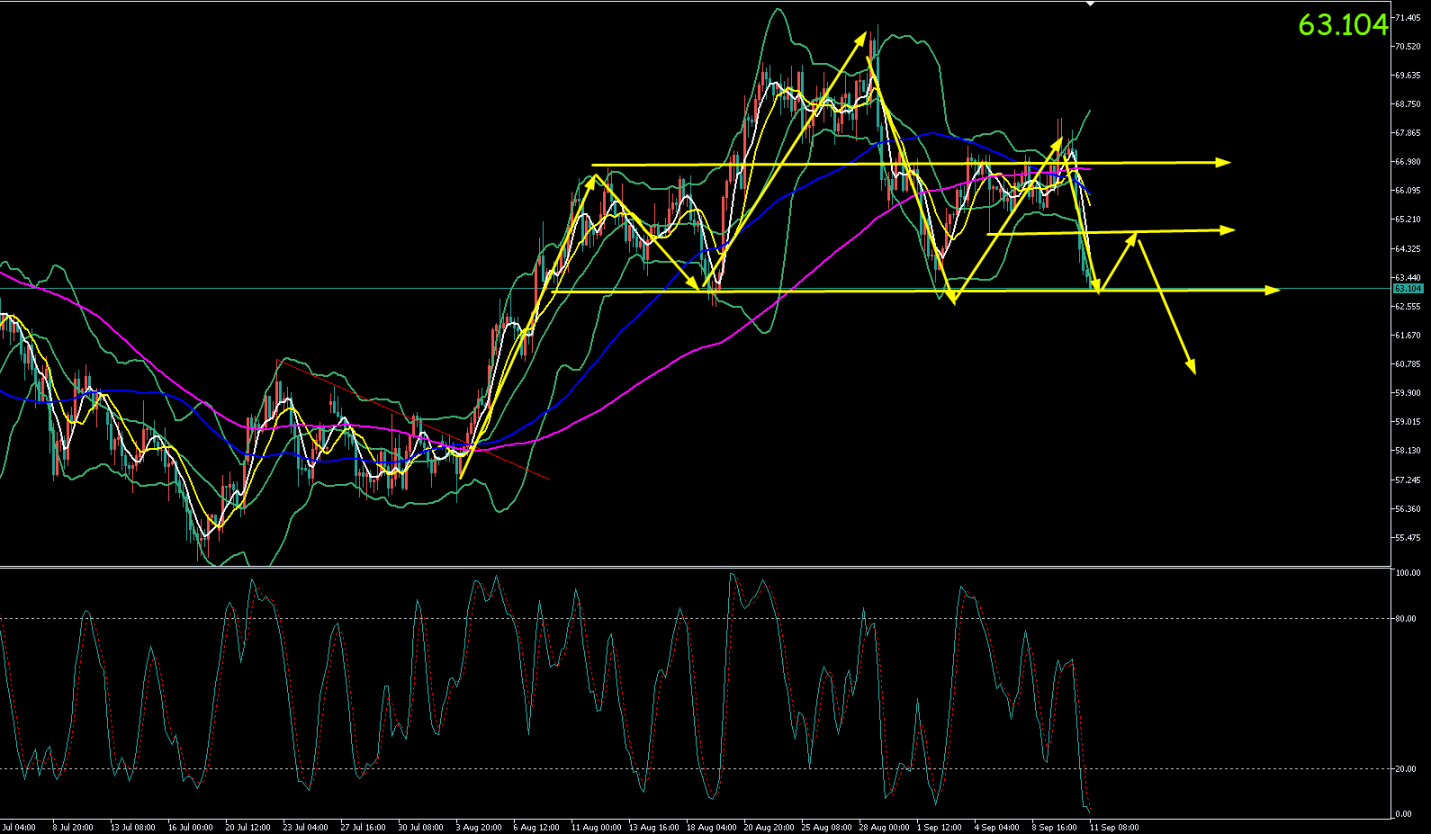Viewport: 1431px width, 834px height.
Task: Click the arrowhead of the lower support line
Action: tap(1272, 290)
